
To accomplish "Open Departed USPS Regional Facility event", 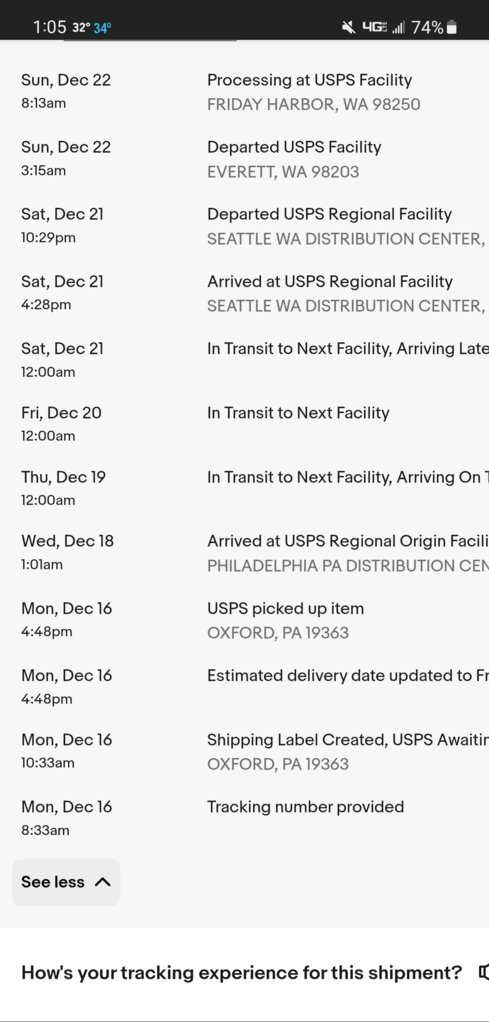I will pos(244,226).
